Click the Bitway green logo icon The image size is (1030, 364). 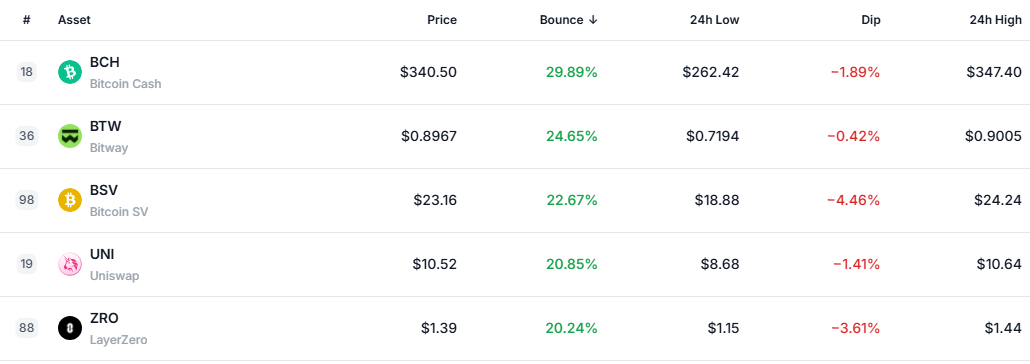pyautogui.click(x=70, y=136)
